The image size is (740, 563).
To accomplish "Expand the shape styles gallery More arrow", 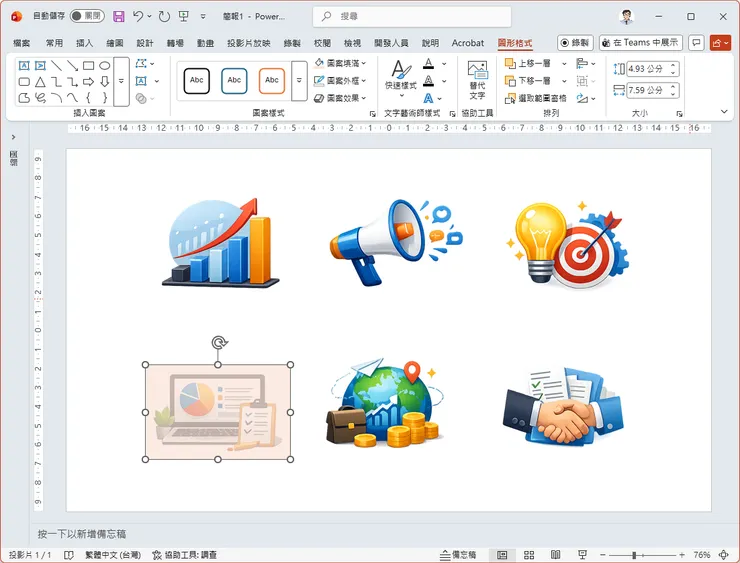I will [299, 81].
